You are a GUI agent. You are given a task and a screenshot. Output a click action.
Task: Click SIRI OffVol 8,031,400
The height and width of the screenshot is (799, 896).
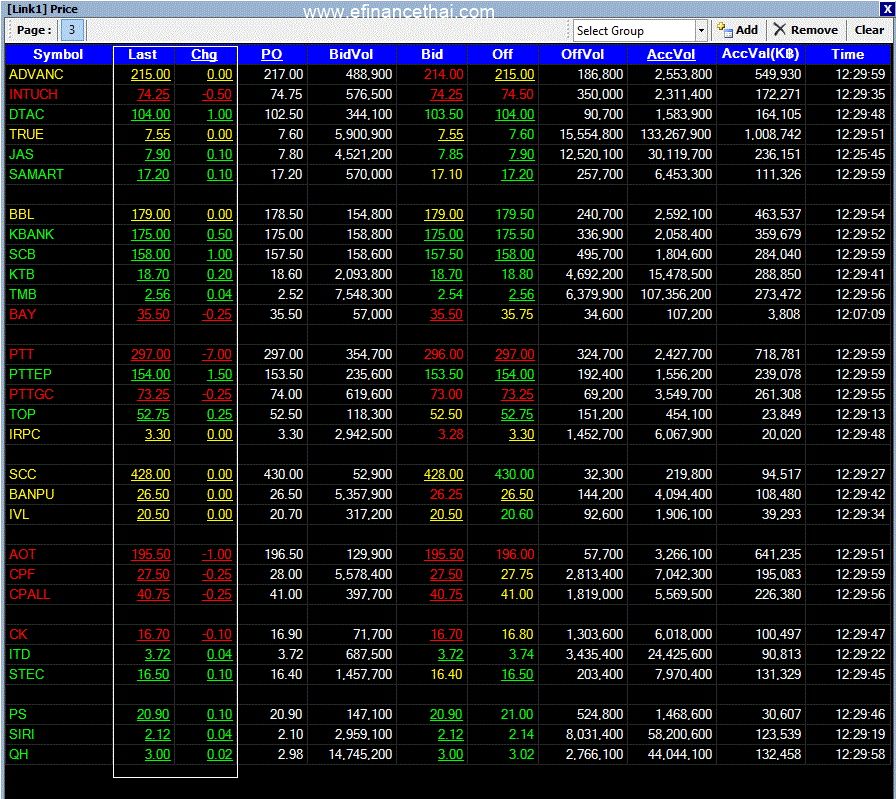594,734
